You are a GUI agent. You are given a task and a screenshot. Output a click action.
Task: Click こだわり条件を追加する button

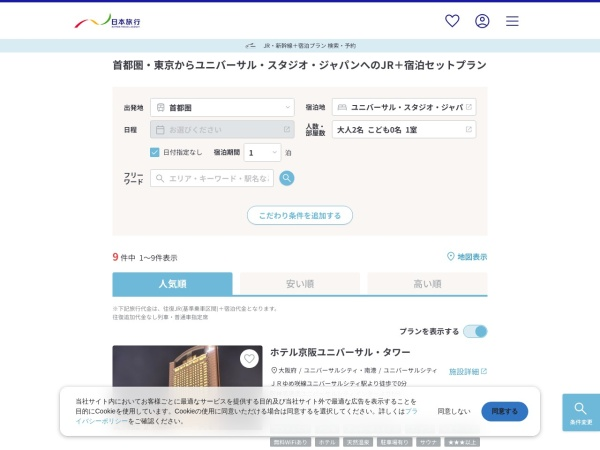point(300,215)
